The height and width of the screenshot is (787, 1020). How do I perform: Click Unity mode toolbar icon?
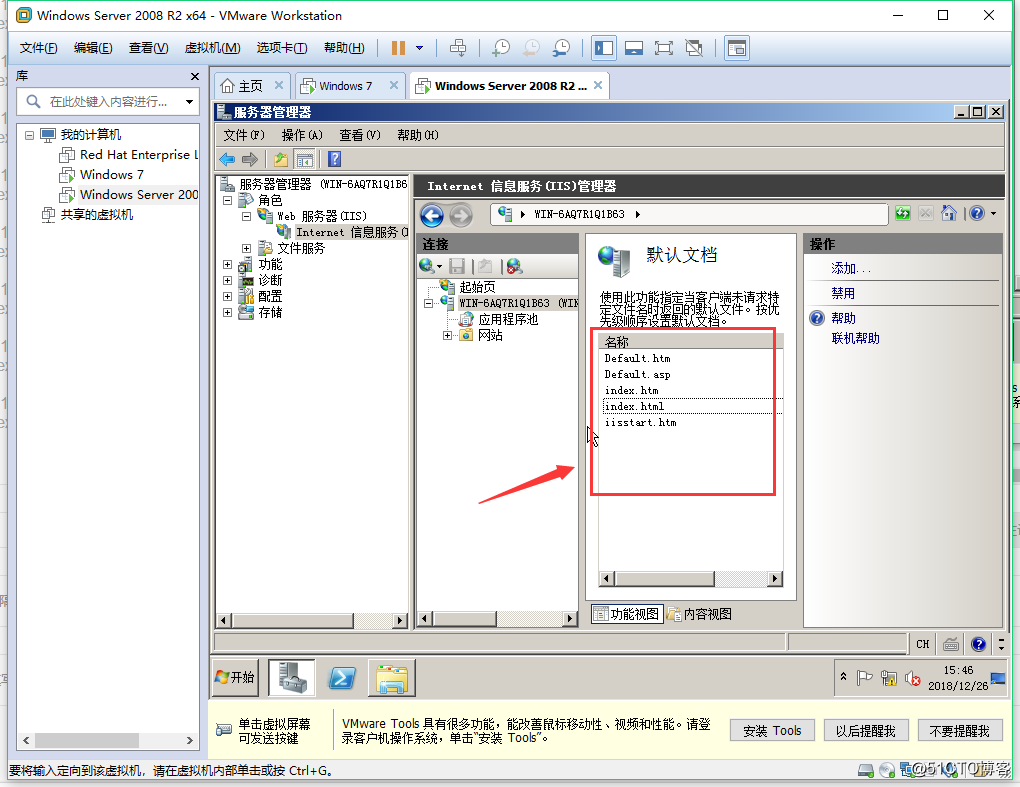pyautogui.click(x=694, y=47)
